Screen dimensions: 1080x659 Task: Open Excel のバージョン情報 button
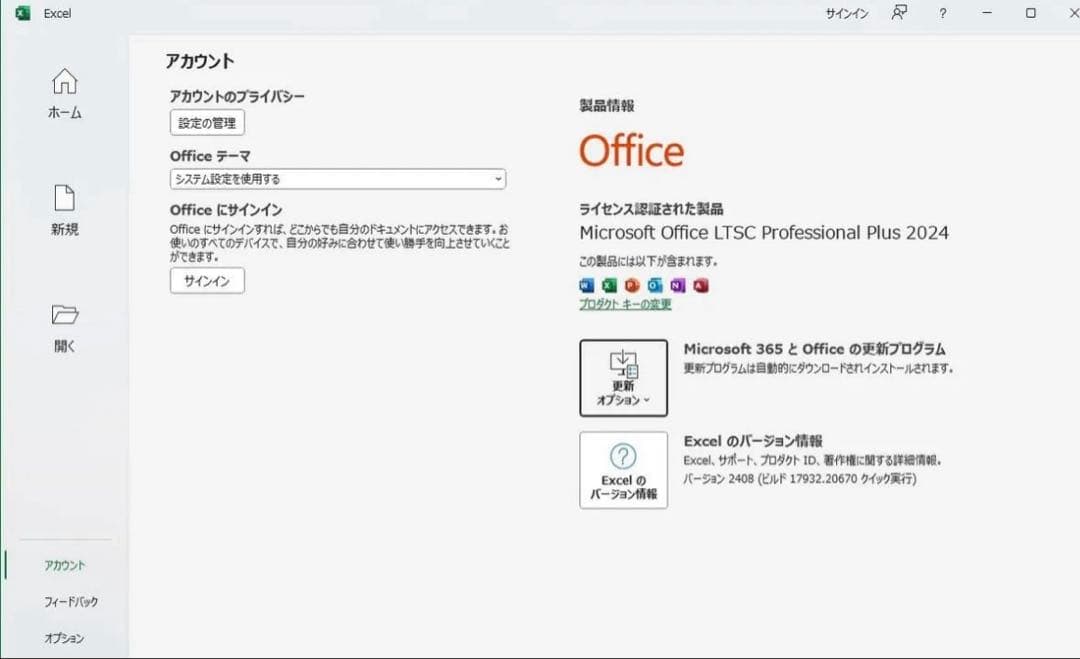(x=623, y=470)
